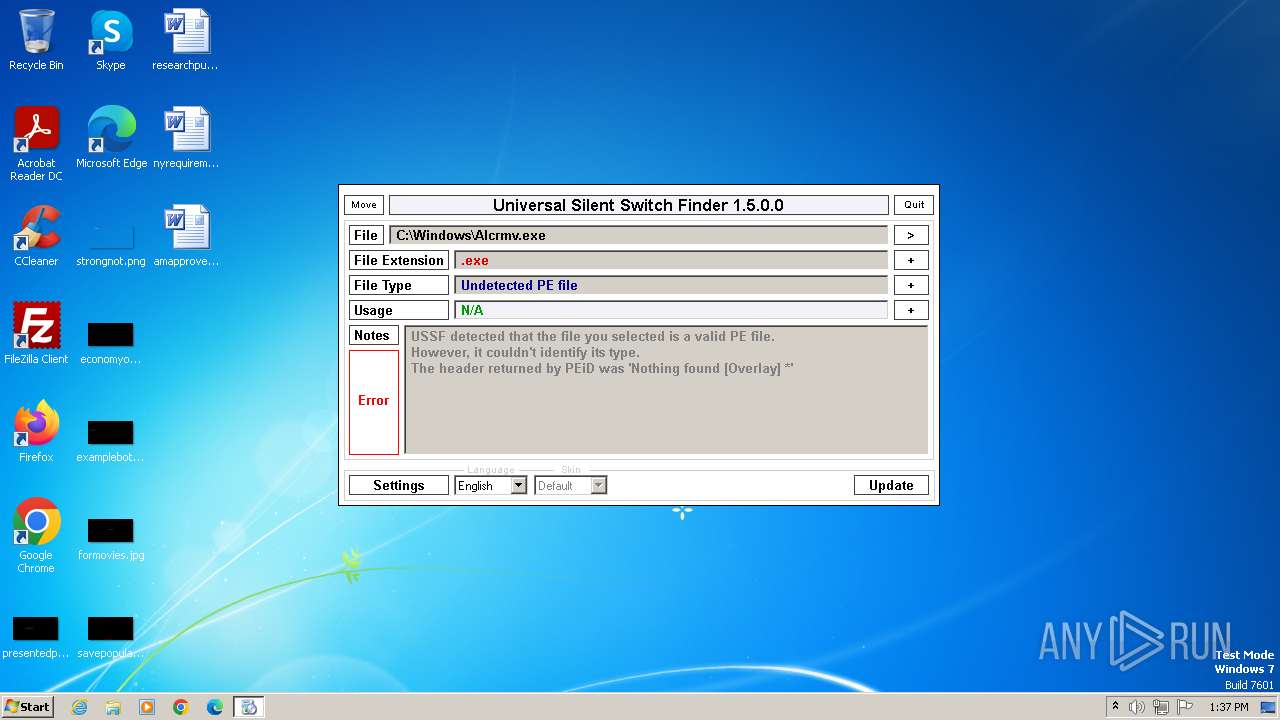Click the '+' button beside File Type

911,285
